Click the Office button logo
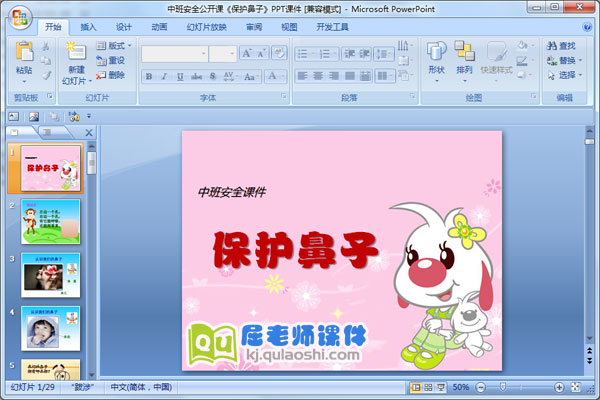 [20, 18]
